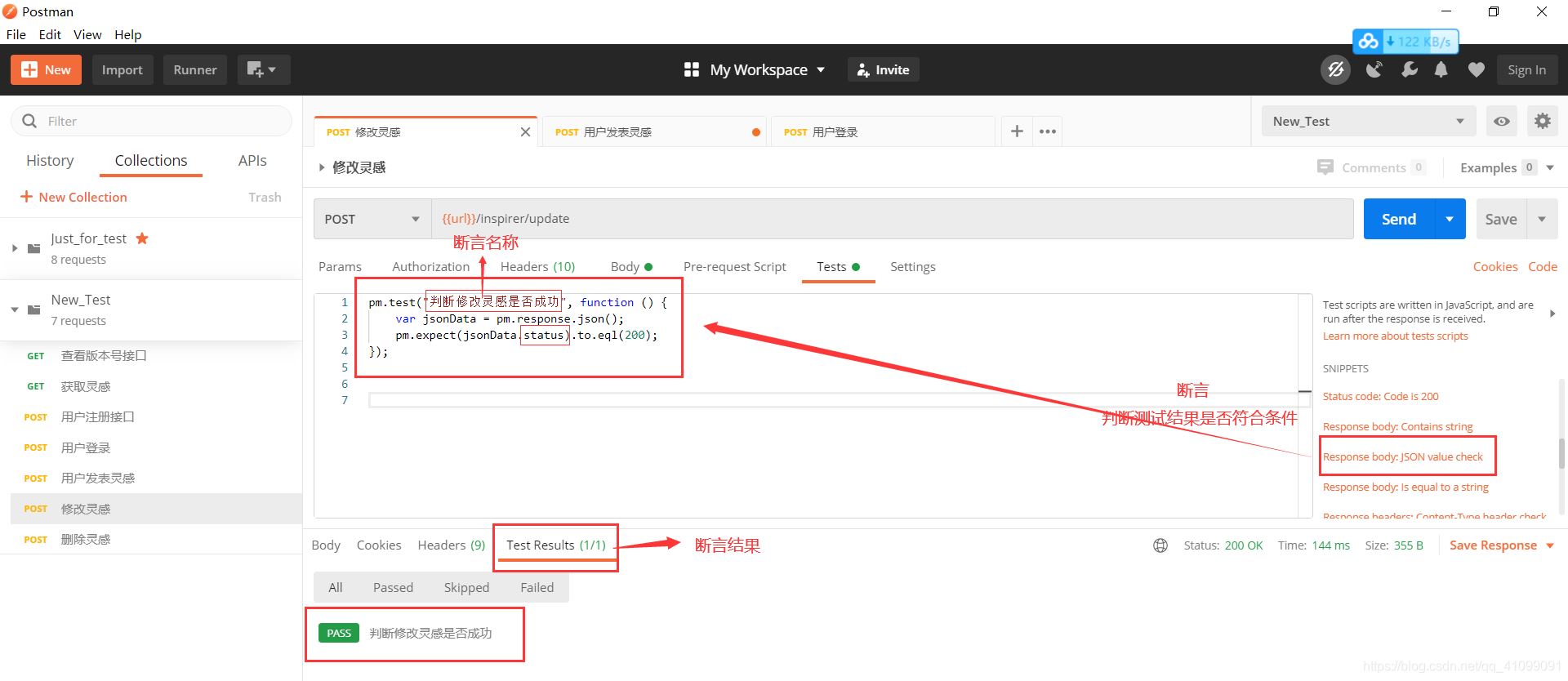This screenshot has height=681, width=1568.
Task: Insert Response body: JSON value check snippet
Action: [x=1402, y=457]
